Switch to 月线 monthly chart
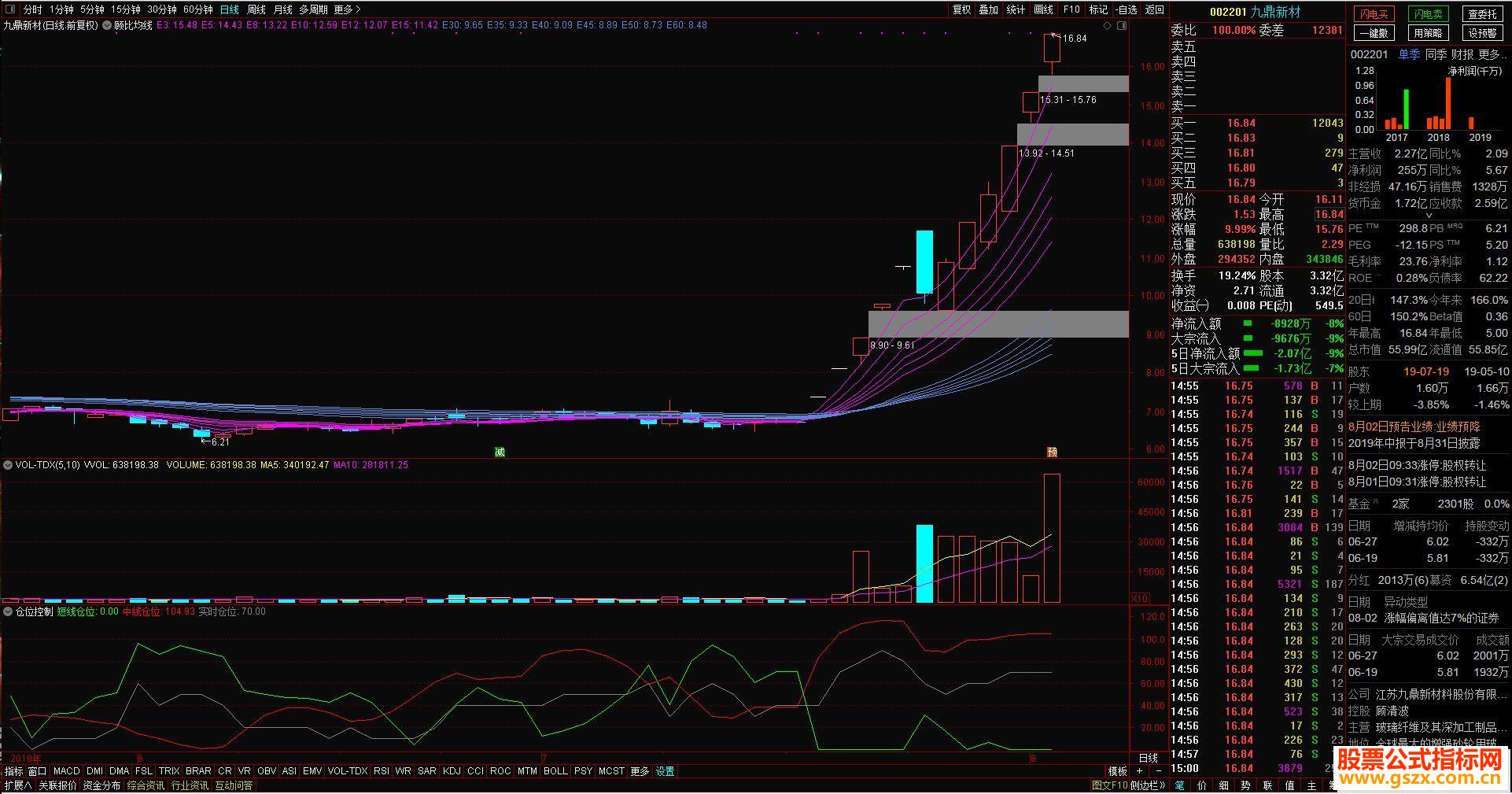 tap(283, 9)
